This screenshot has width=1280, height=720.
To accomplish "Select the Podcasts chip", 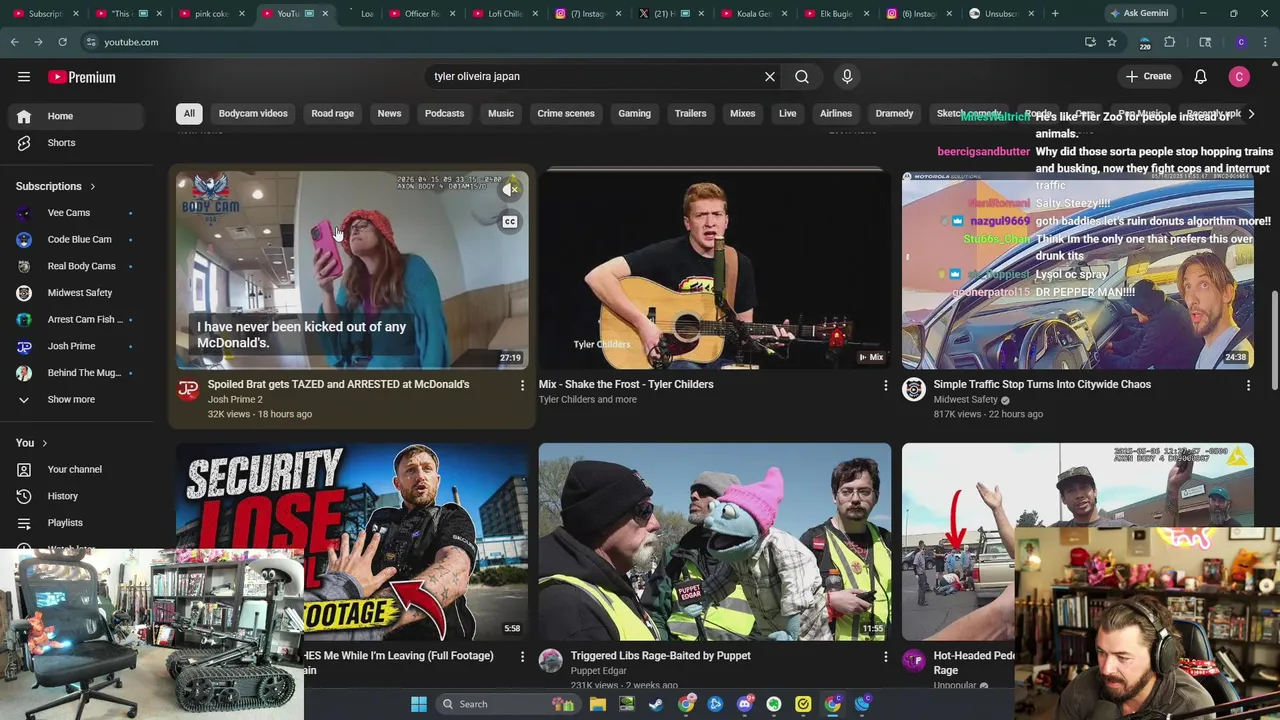I will click(x=444, y=113).
